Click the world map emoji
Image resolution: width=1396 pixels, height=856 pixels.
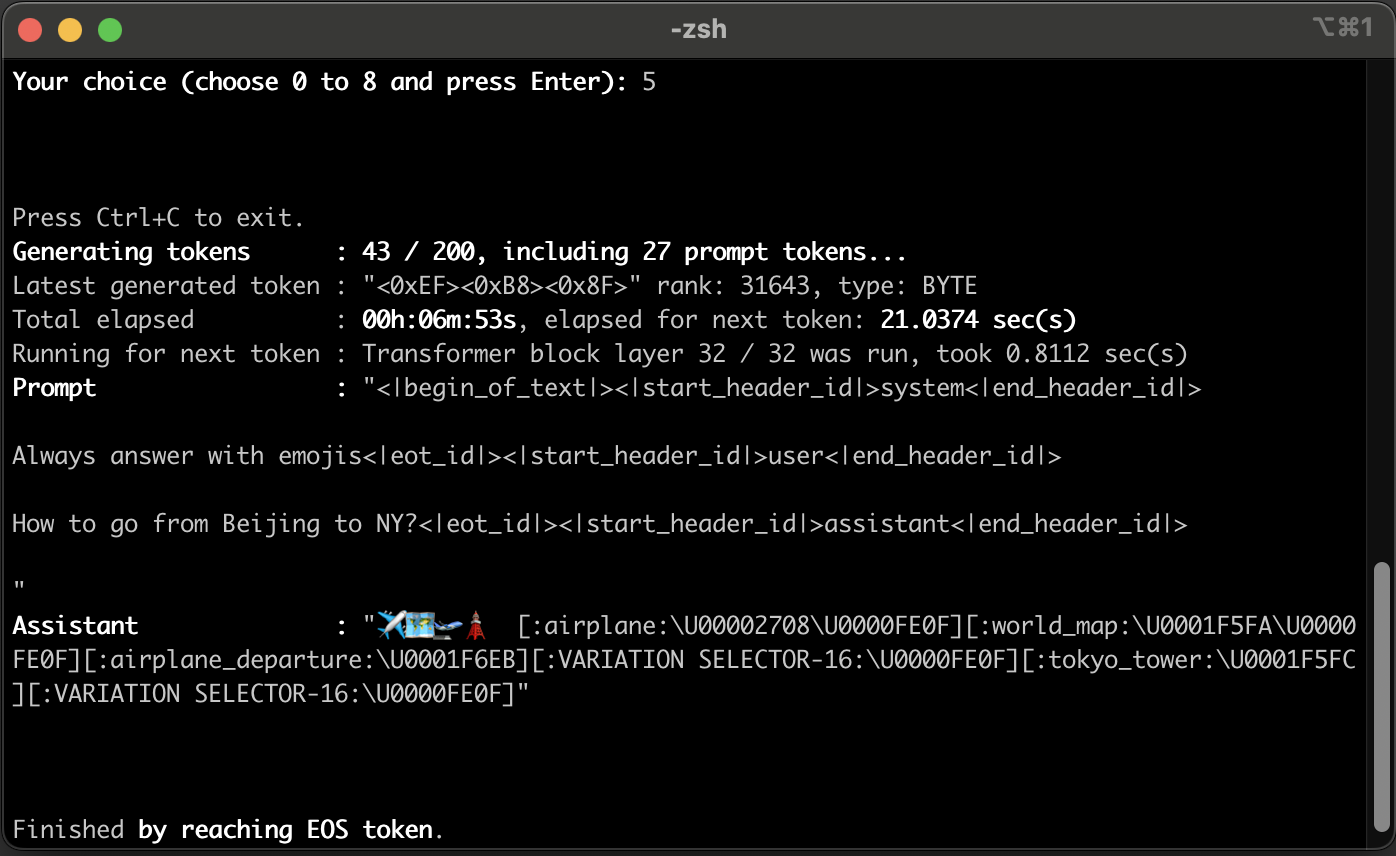coord(420,625)
